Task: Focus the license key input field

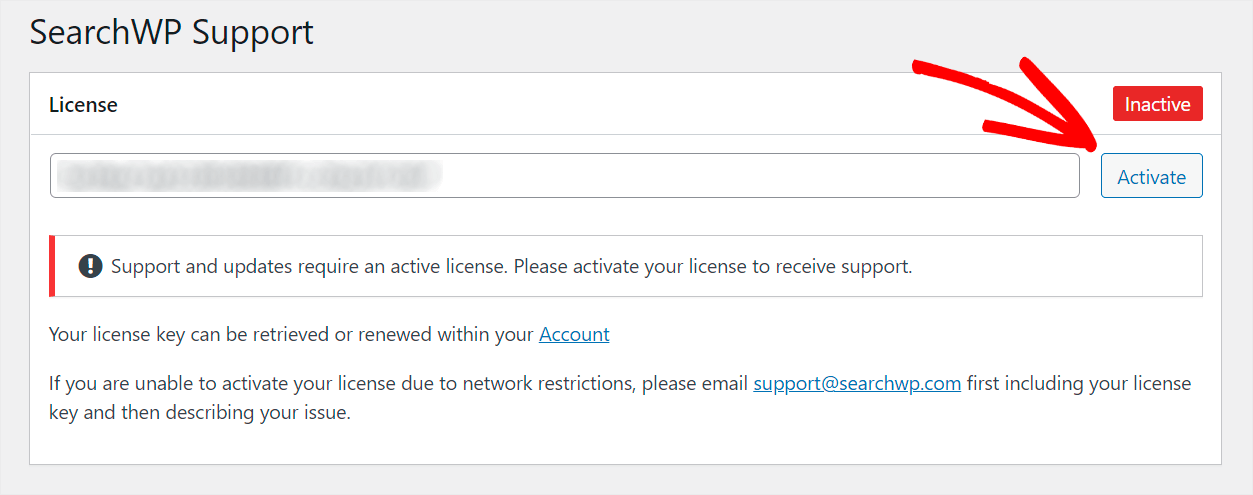Action: [565, 176]
